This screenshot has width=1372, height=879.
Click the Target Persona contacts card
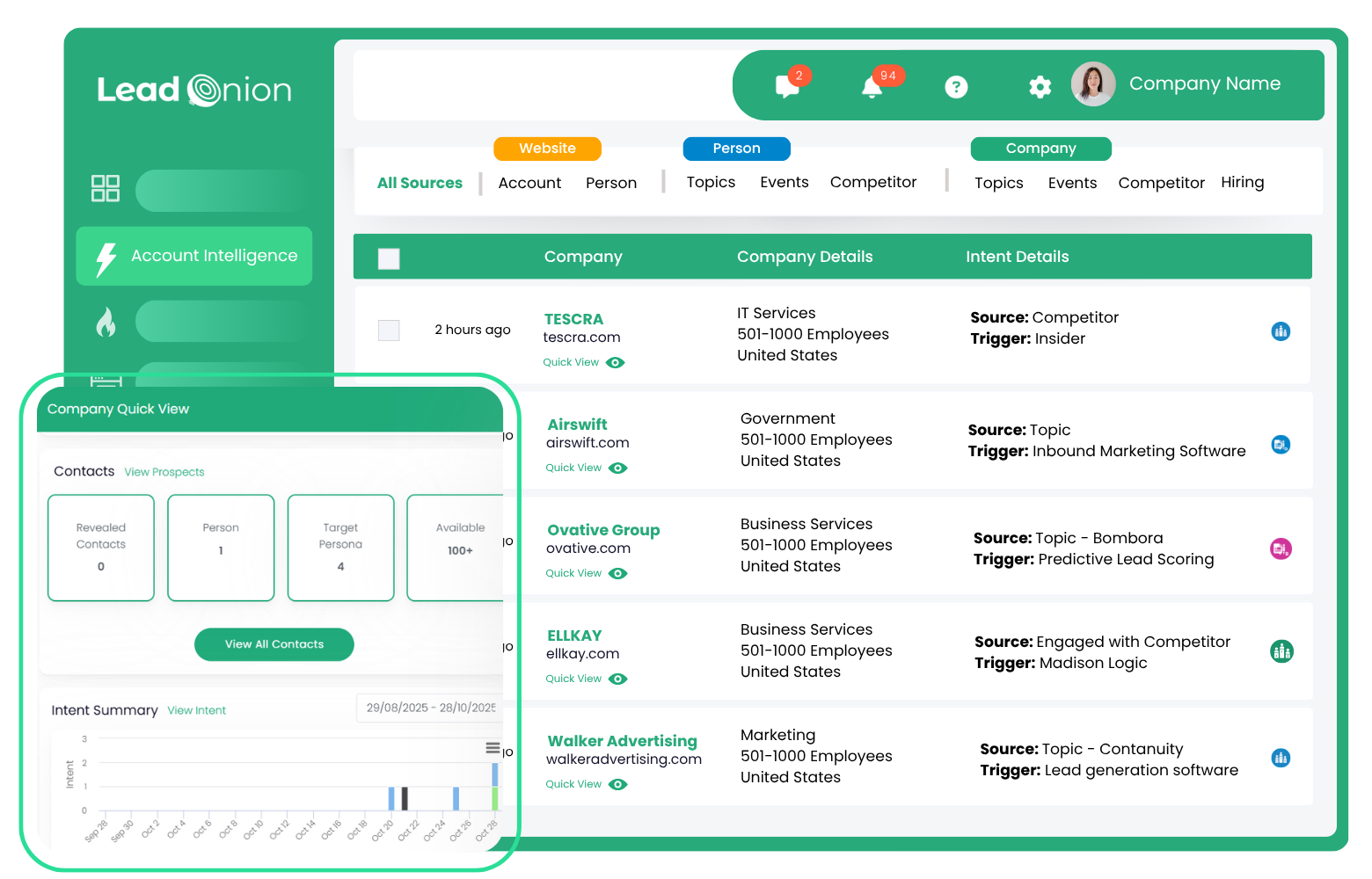pyautogui.click(x=340, y=548)
